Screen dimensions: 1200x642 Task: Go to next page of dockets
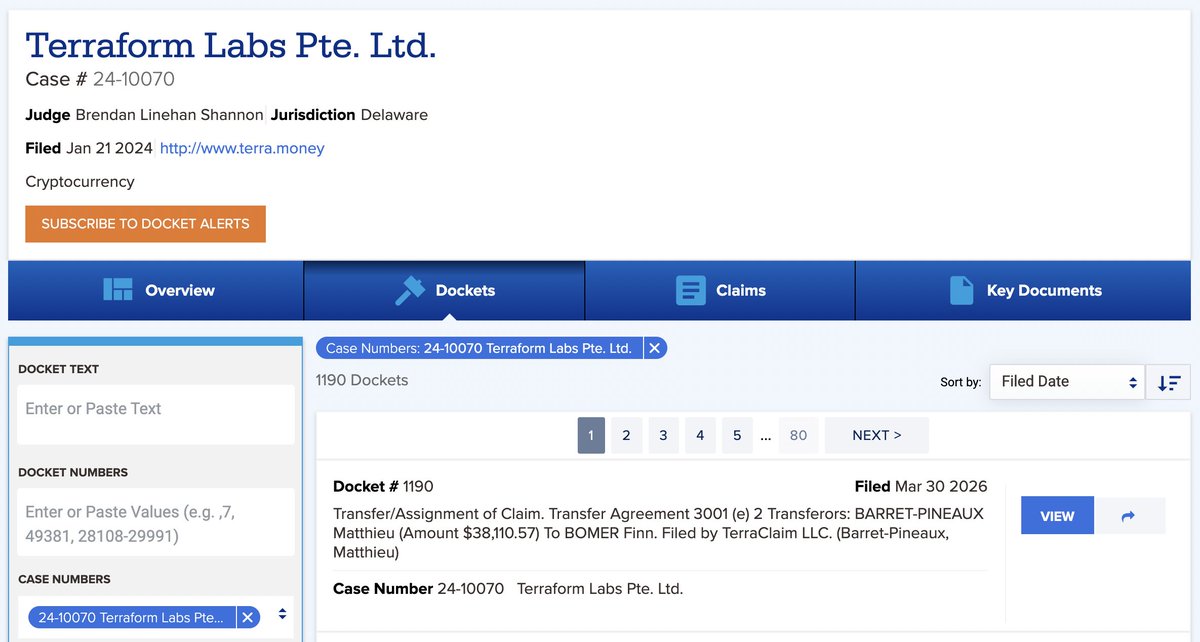pyautogui.click(x=877, y=435)
